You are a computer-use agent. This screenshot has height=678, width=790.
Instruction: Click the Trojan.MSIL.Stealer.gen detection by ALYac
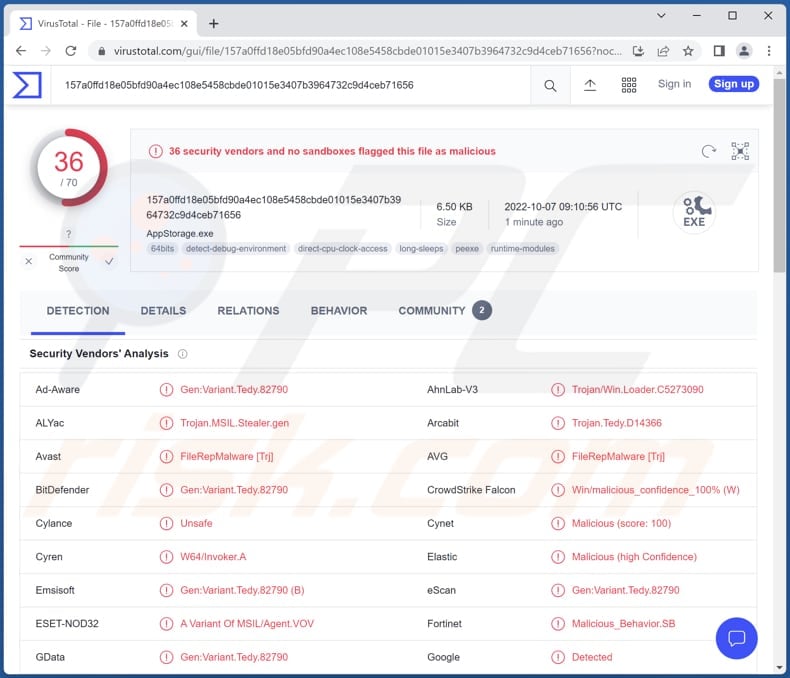(235, 423)
